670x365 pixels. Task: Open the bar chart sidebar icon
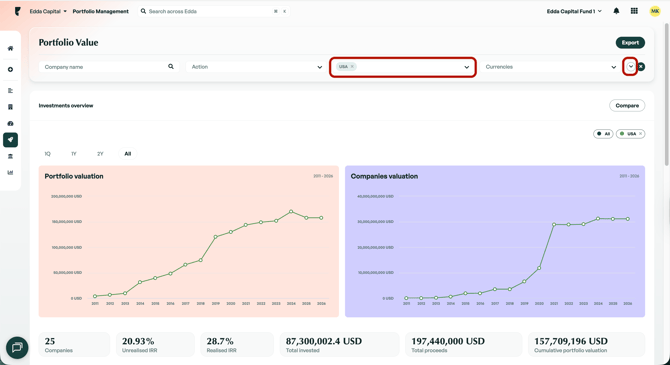point(10,172)
